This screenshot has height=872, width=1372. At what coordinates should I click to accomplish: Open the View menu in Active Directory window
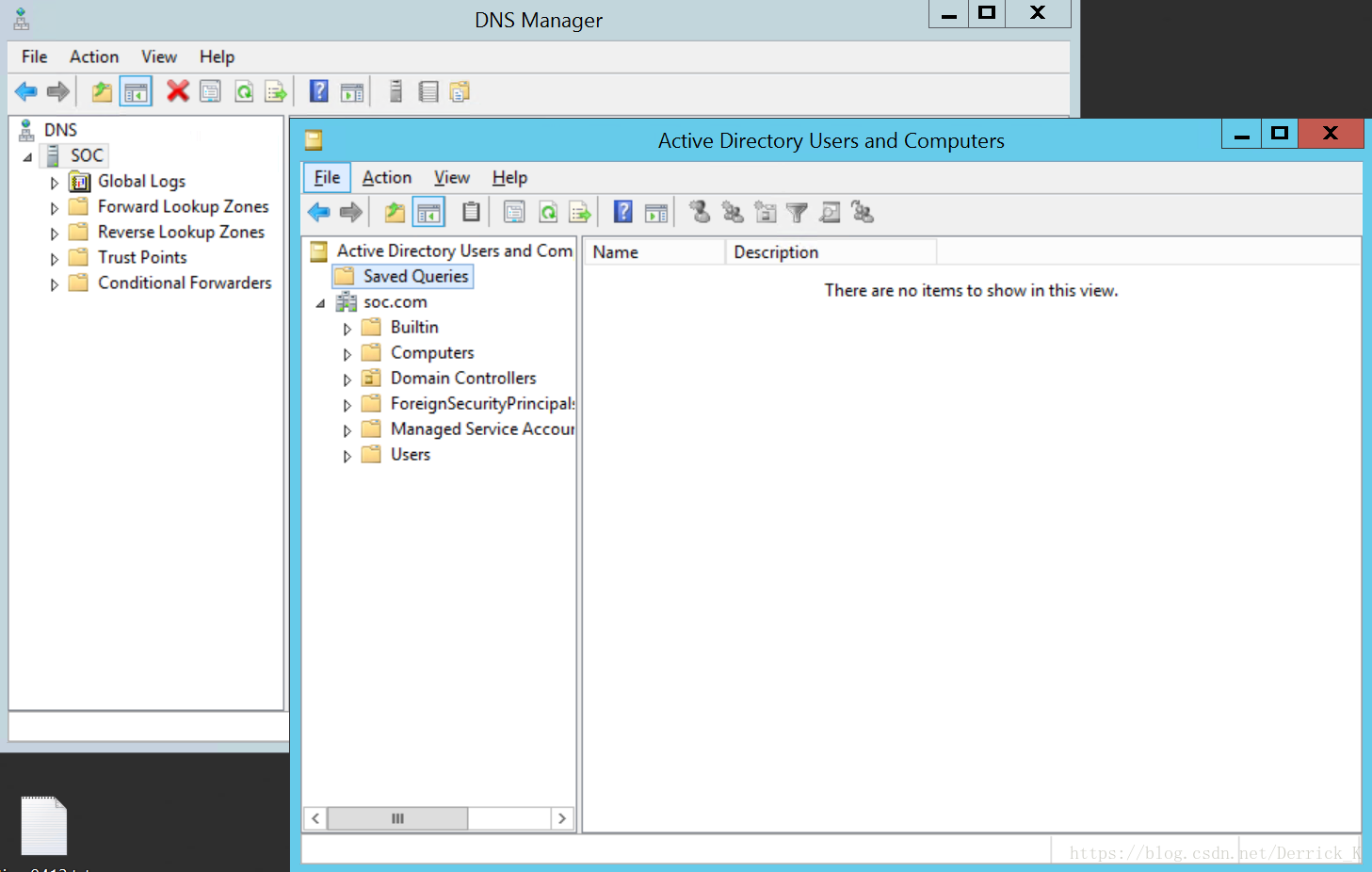coord(452,177)
